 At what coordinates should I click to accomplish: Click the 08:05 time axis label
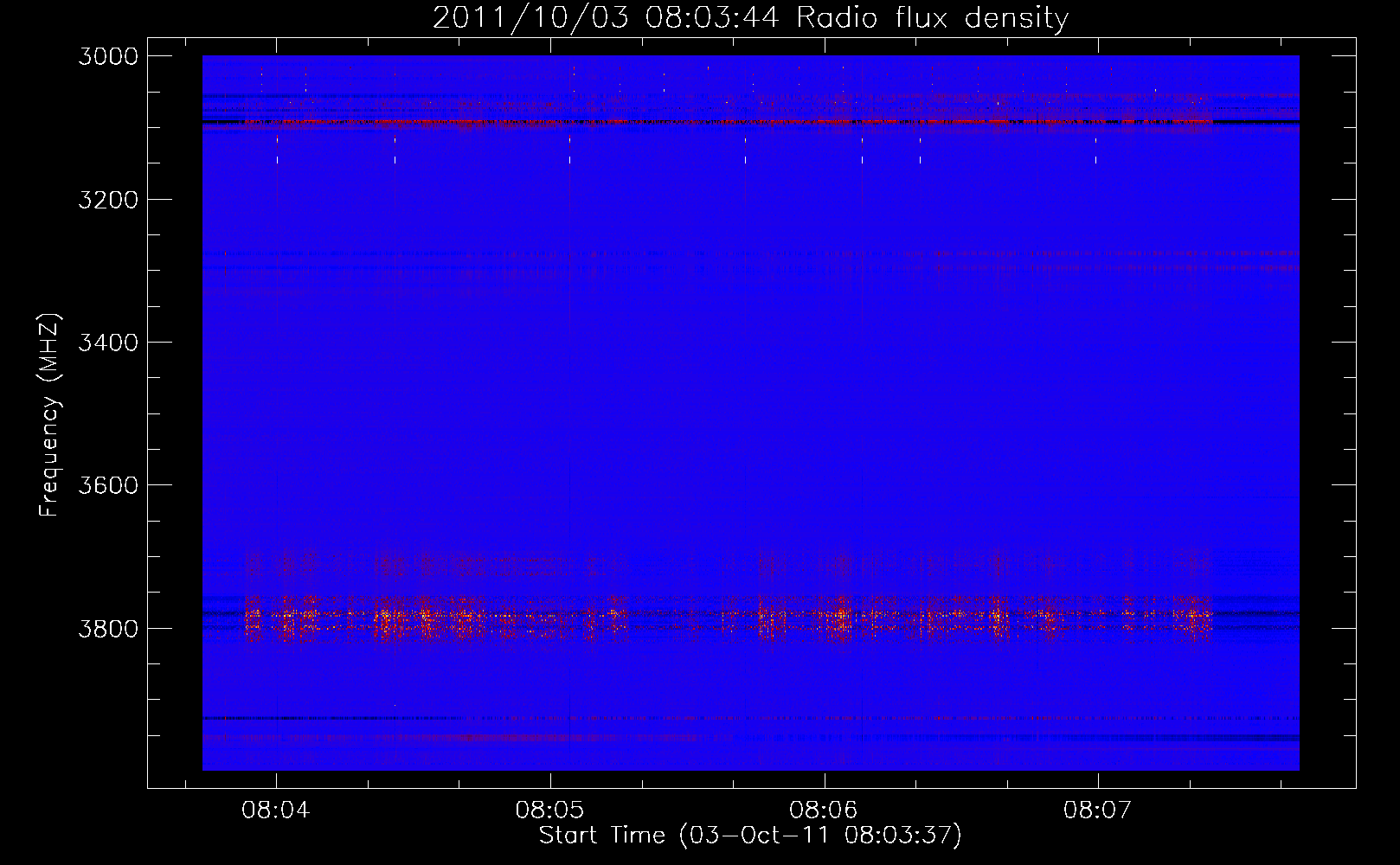pyautogui.click(x=549, y=811)
